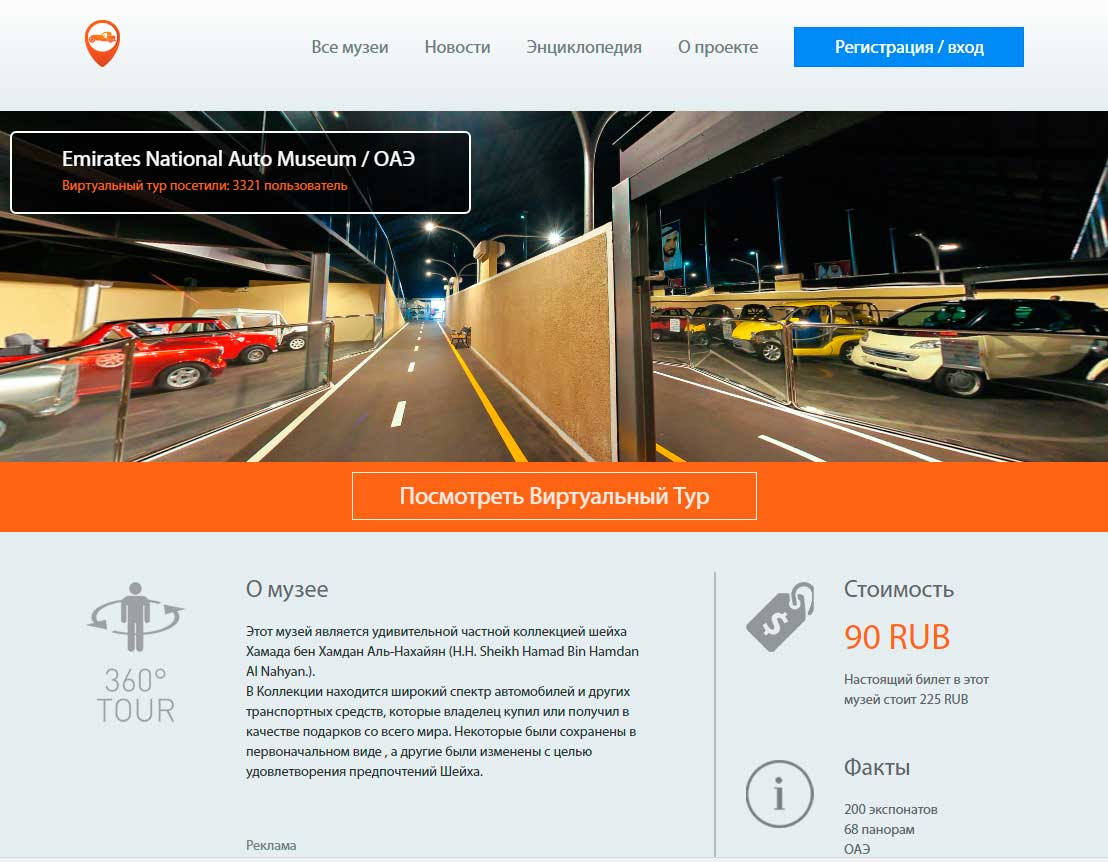Click the Стоимость heading
The height and width of the screenshot is (862, 1108).
click(x=899, y=589)
